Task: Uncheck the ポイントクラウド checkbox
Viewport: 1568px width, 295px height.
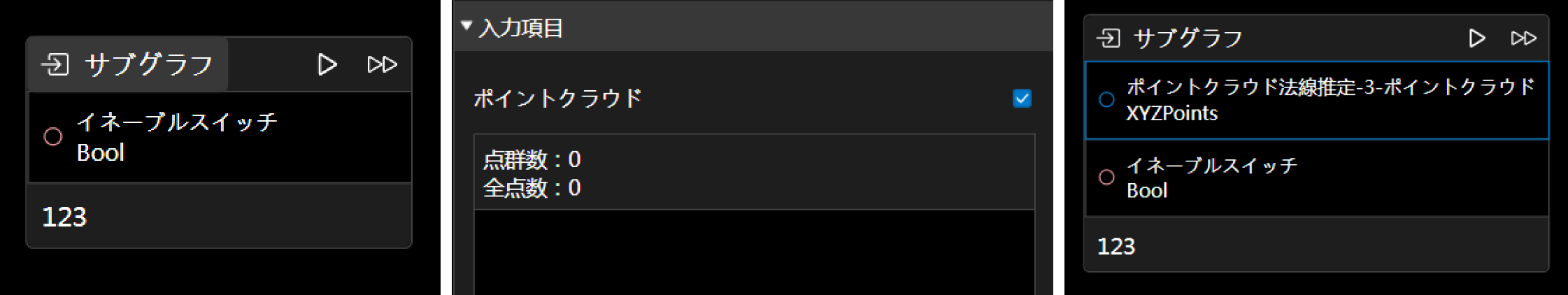Action: point(1022,99)
